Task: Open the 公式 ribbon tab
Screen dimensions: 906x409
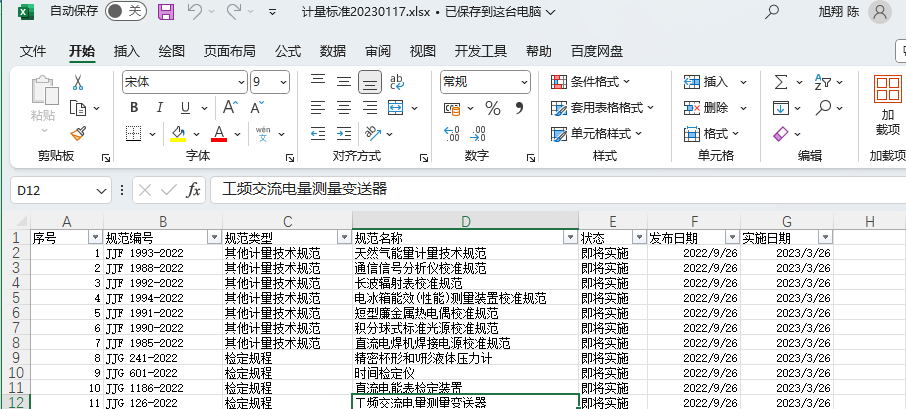Action: [288, 51]
